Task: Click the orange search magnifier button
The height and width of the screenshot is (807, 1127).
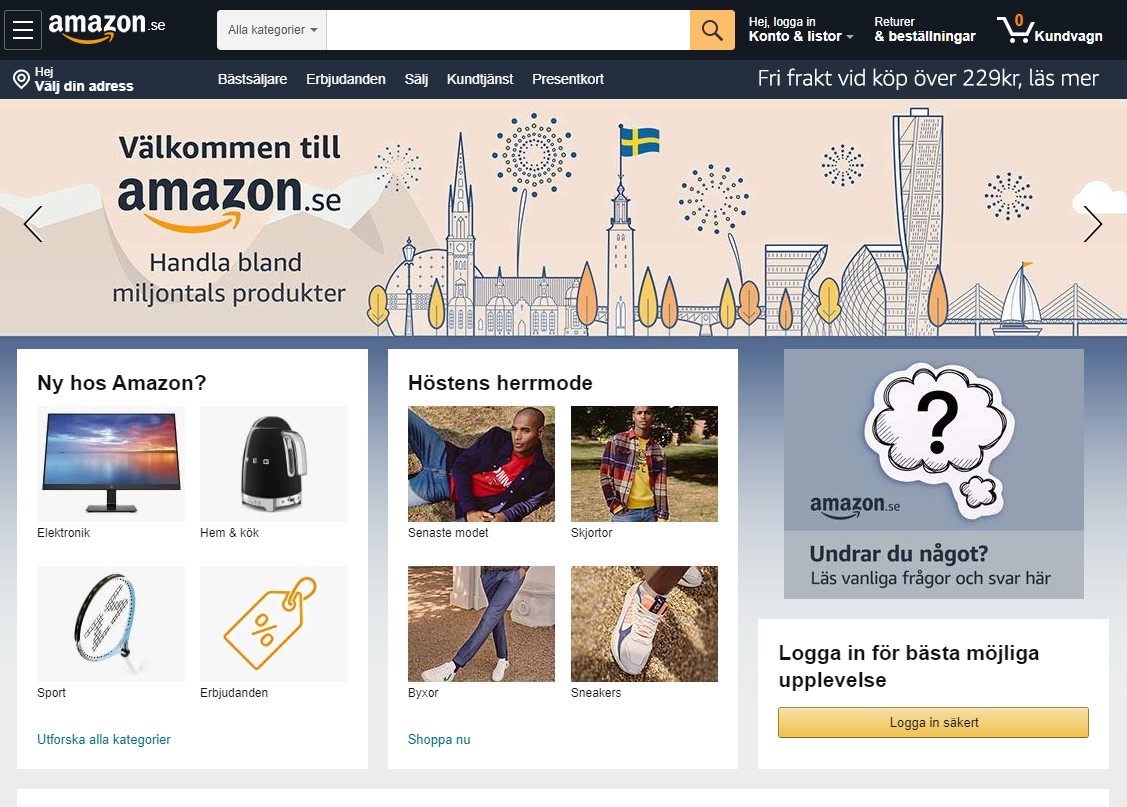Action: point(712,30)
